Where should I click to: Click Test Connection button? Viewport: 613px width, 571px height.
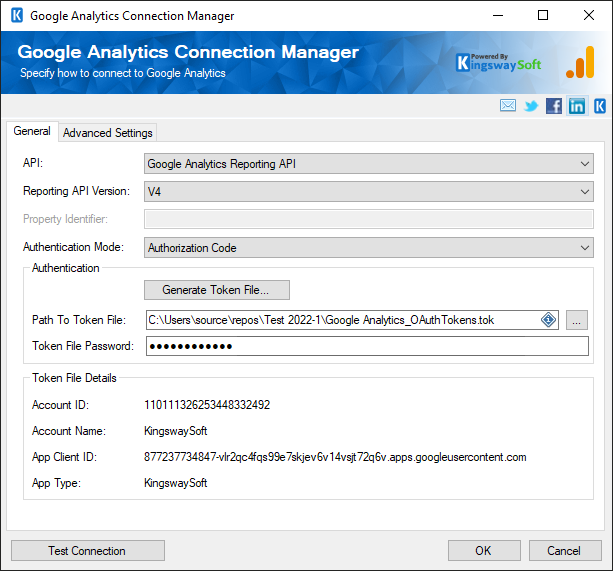click(x=88, y=551)
